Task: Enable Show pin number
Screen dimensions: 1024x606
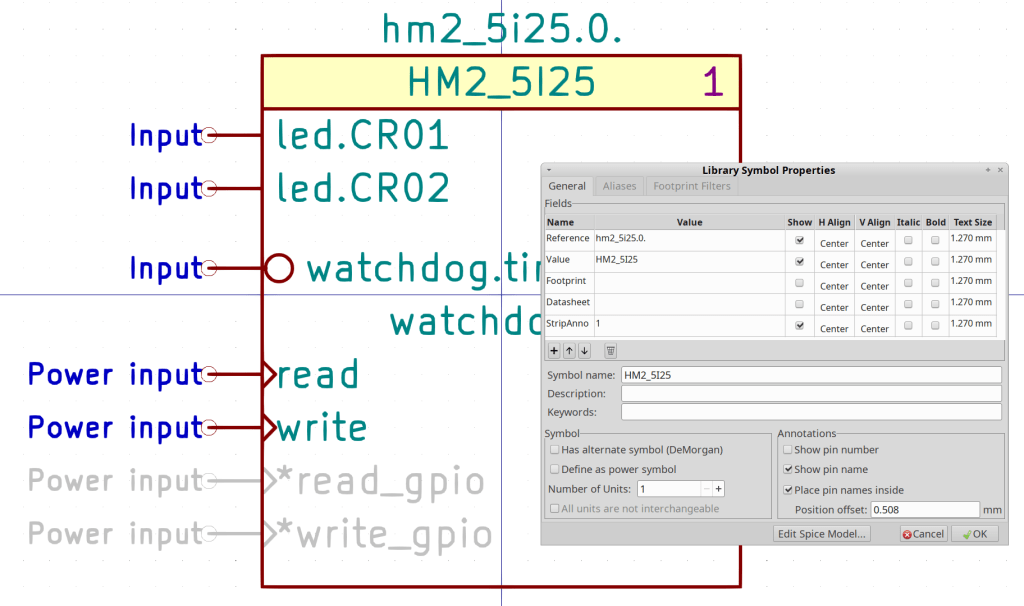Action: (x=786, y=450)
